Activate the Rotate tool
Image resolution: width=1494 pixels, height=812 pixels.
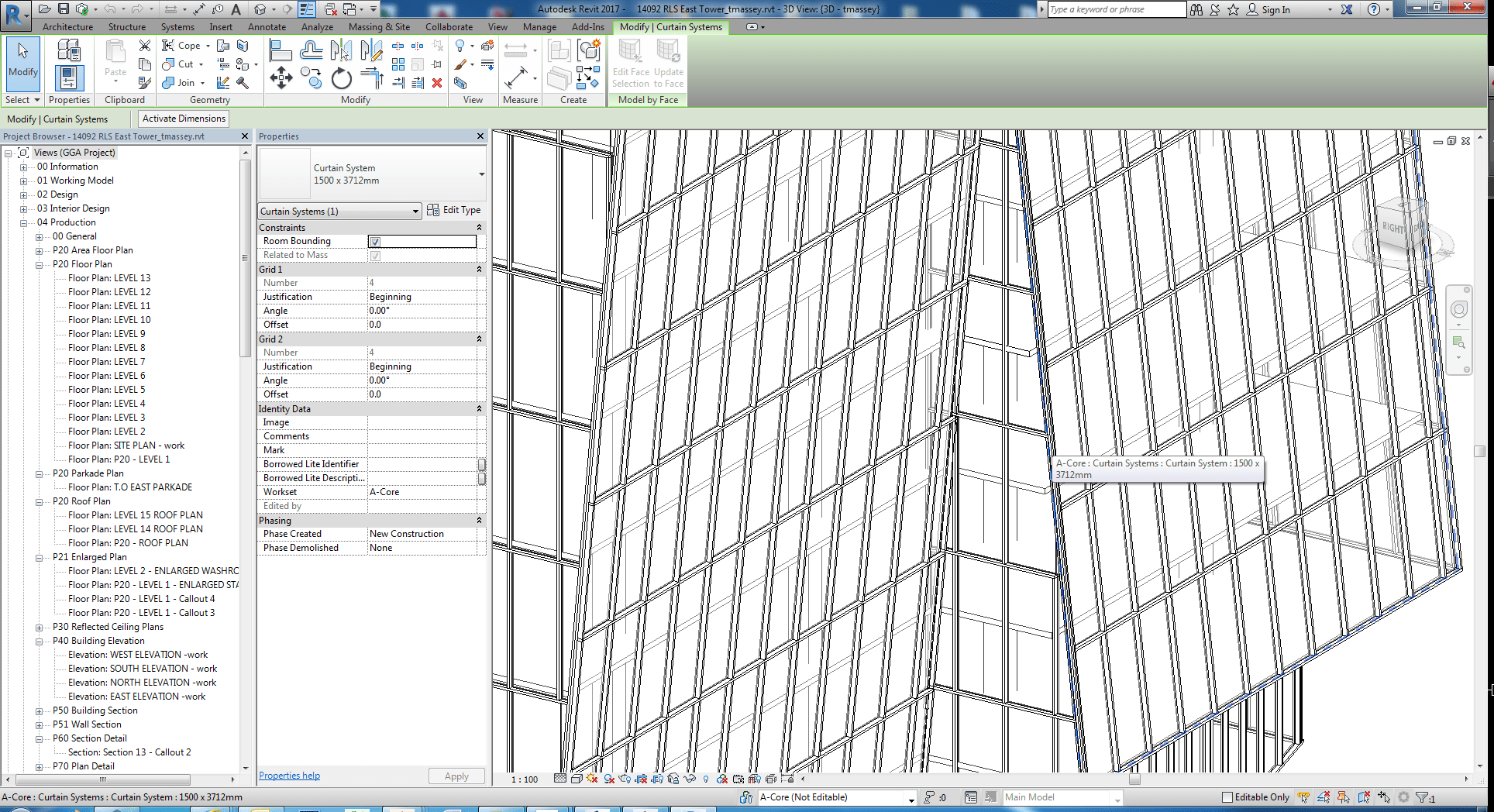point(341,80)
